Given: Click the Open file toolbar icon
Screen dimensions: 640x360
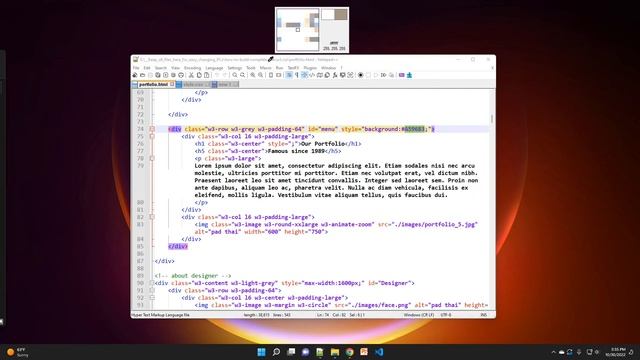Looking at the screenshot, I should (x=142, y=75).
